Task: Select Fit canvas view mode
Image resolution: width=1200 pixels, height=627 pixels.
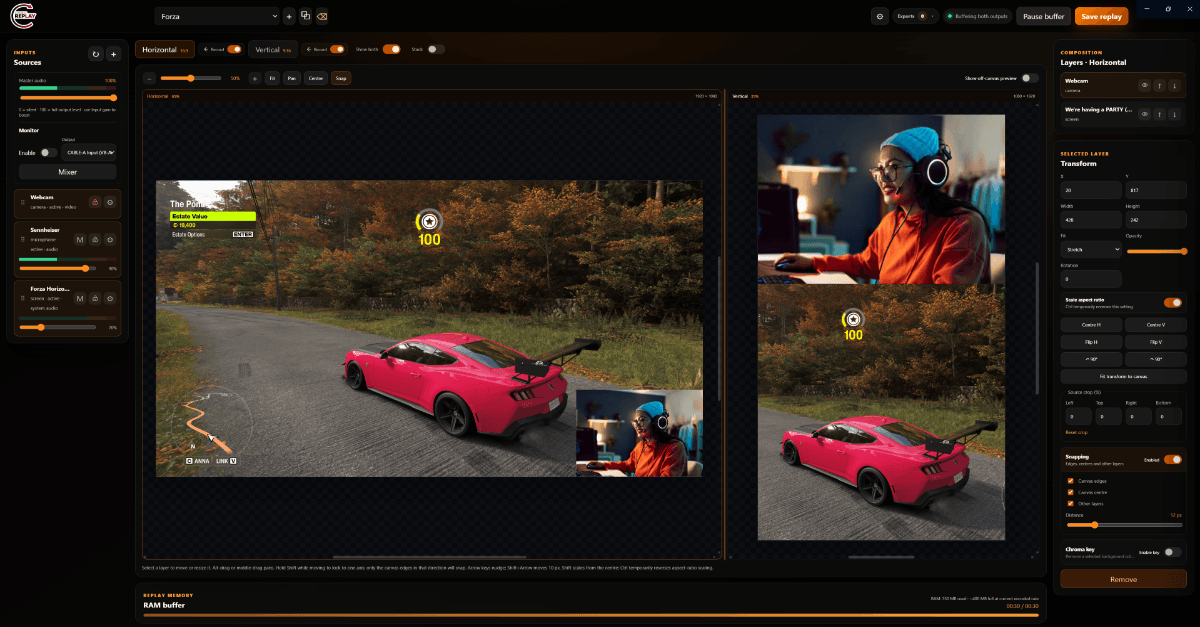Action: tap(272, 77)
